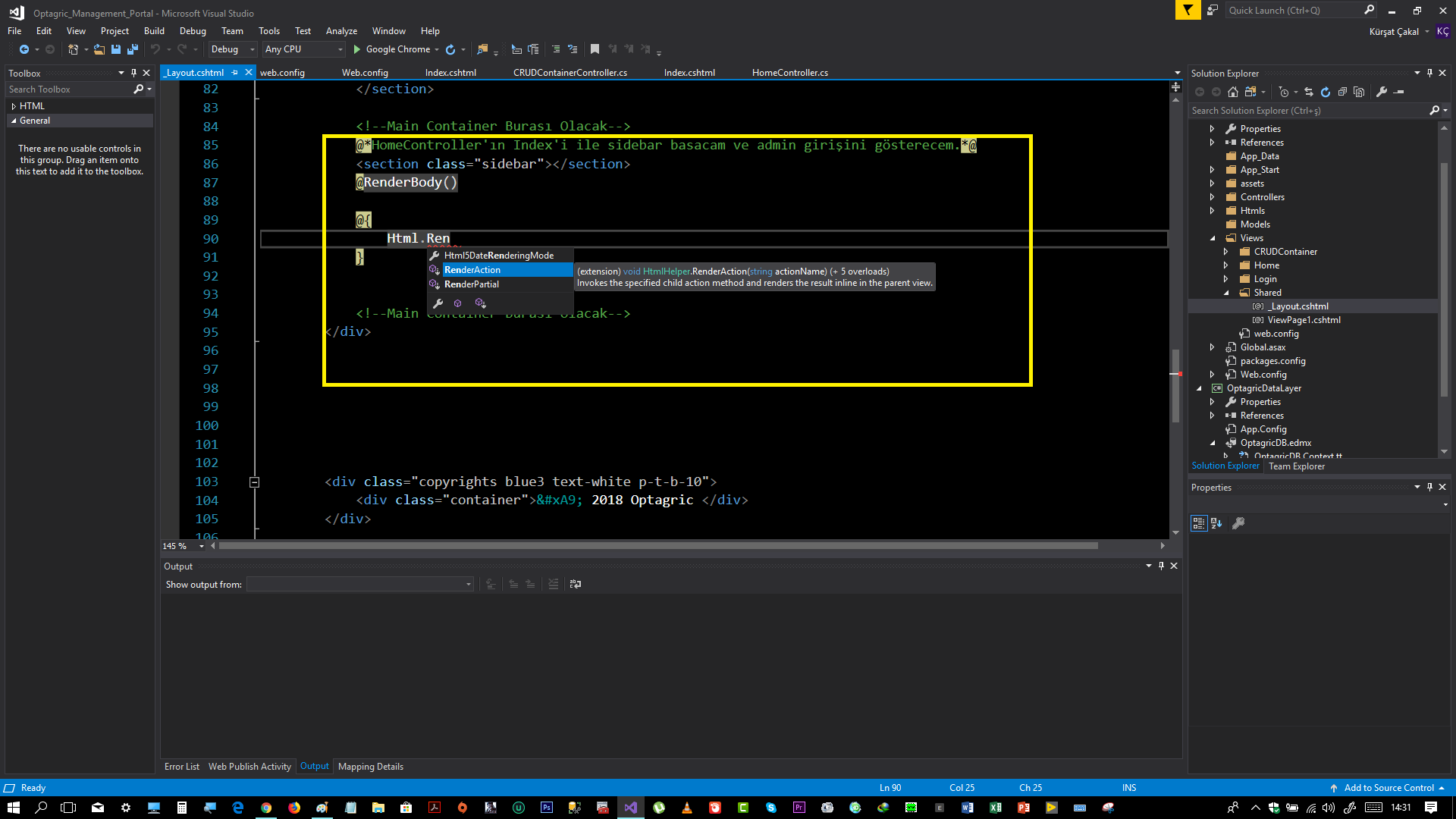Open the Build menu
This screenshot has width=1456, height=819.
[154, 31]
